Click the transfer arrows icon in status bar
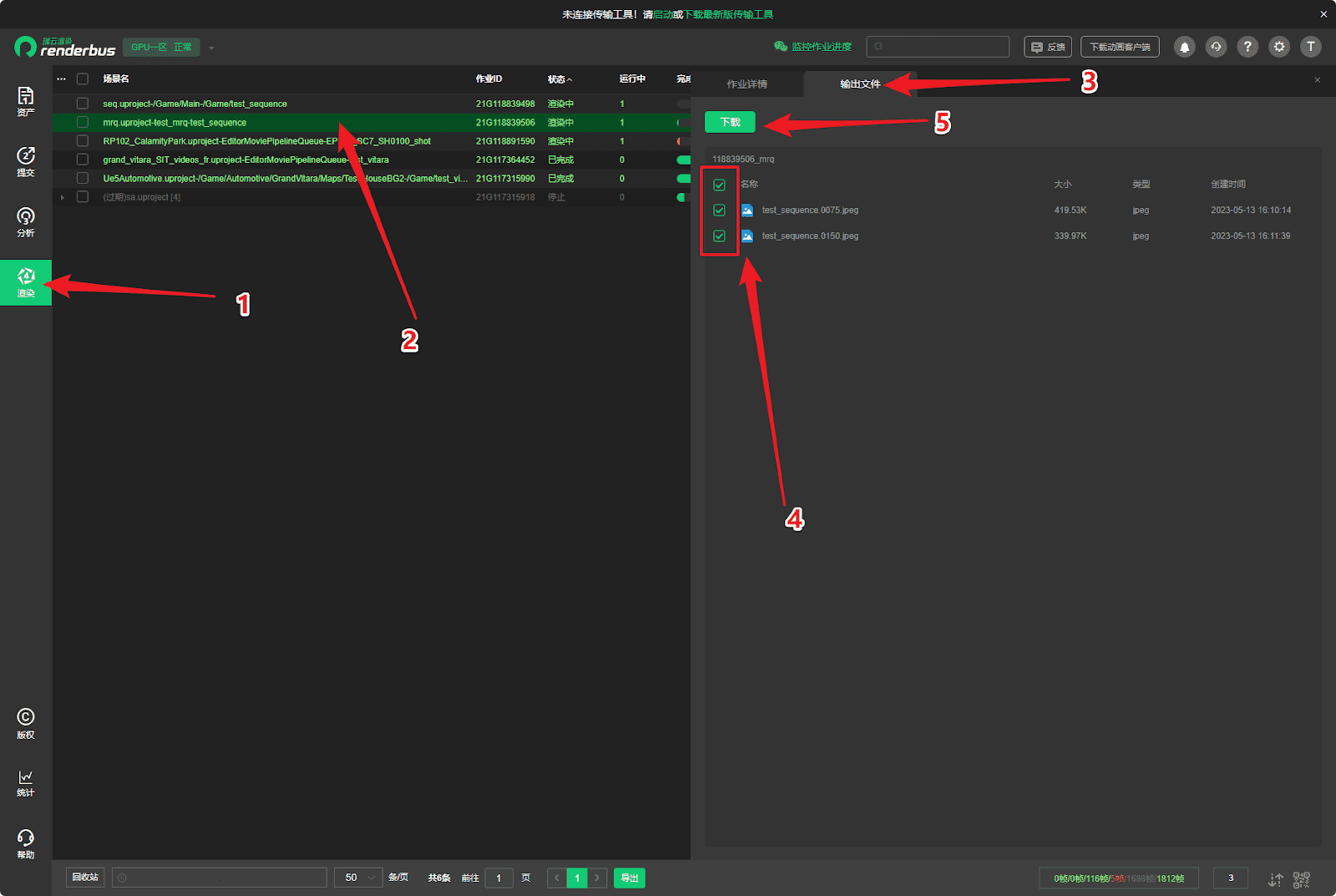This screenshot has width=1336, height=896. 1275,879
